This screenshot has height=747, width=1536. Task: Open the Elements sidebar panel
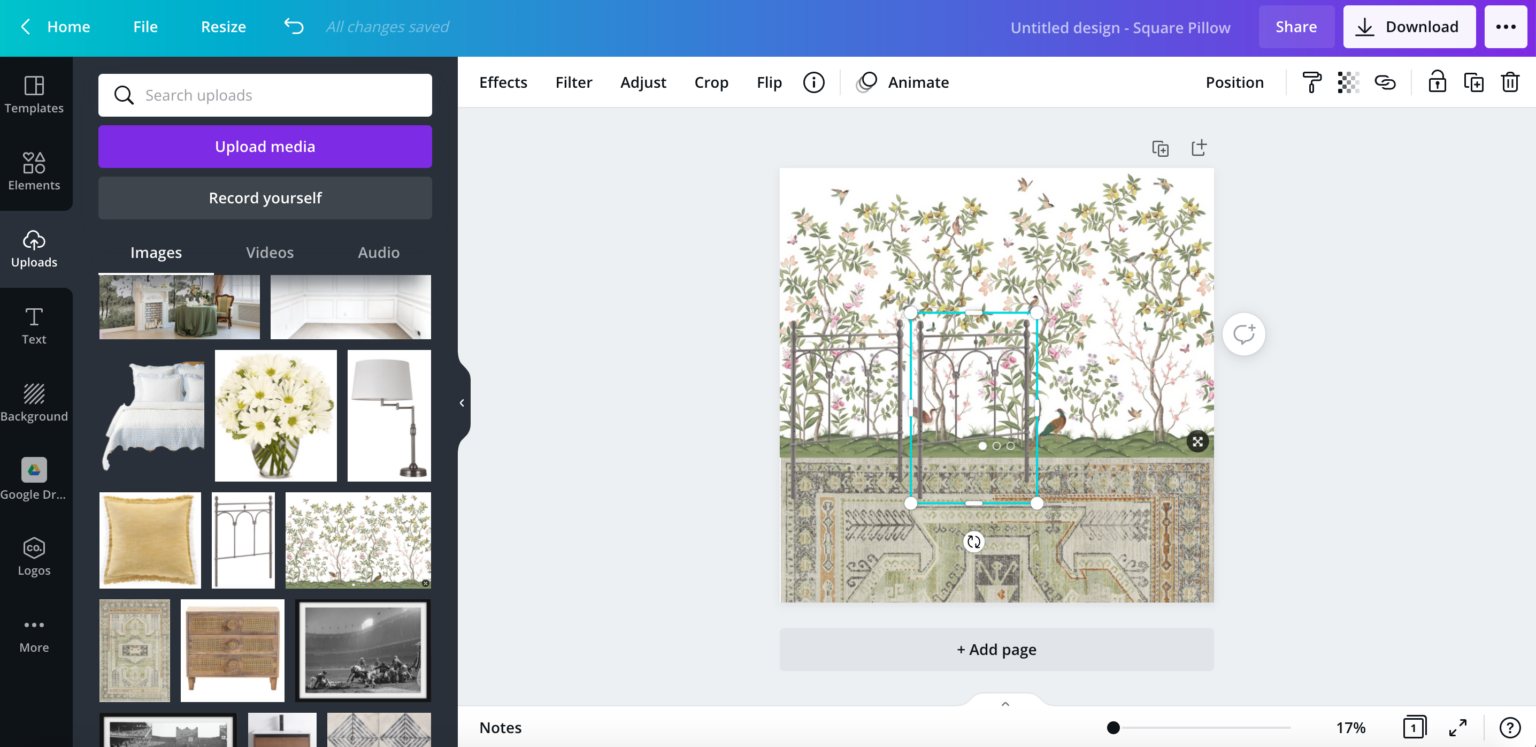click(x=34, y=172)
